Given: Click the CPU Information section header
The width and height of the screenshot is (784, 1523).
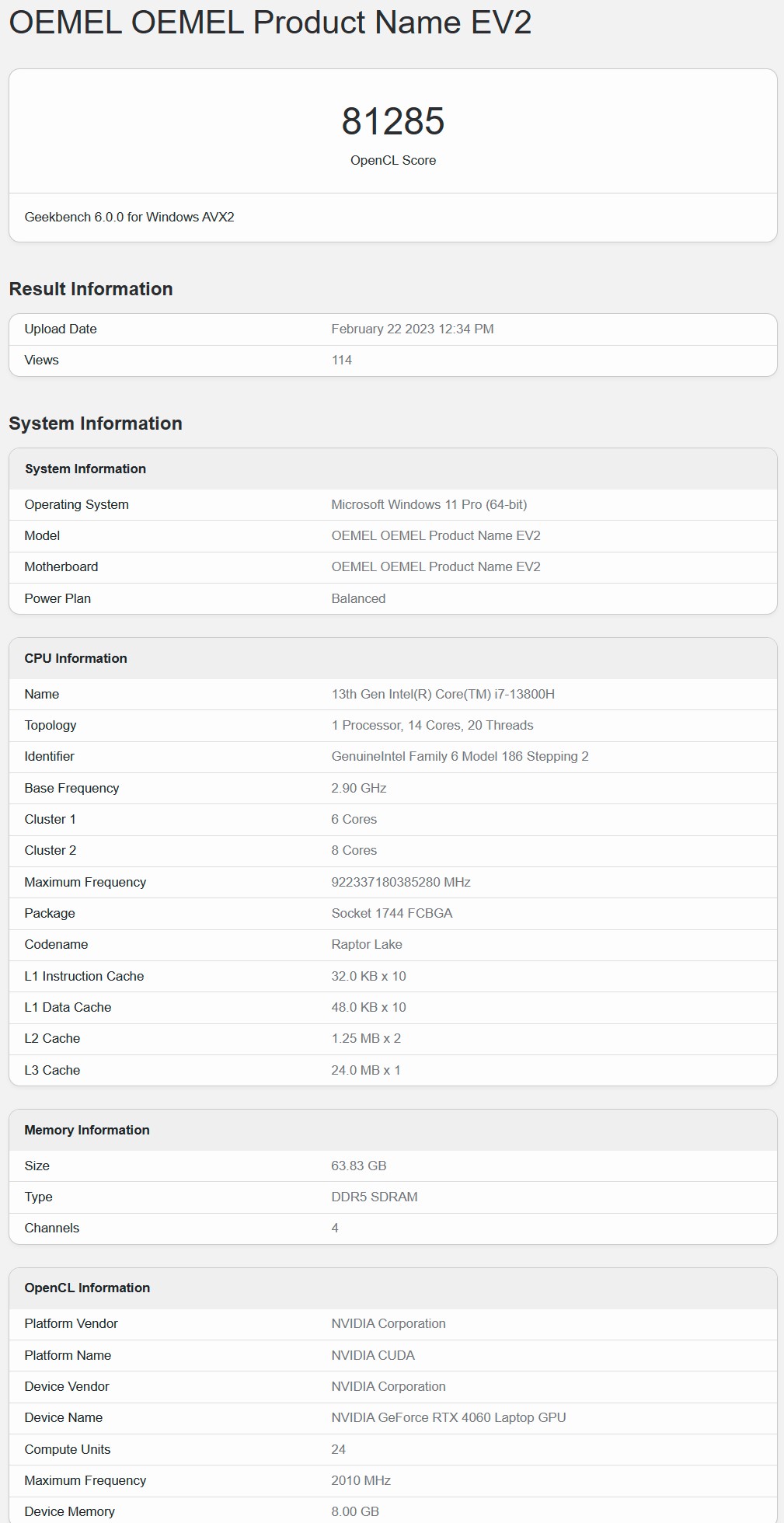Looking at the screenshot, I should coord(75,658).
